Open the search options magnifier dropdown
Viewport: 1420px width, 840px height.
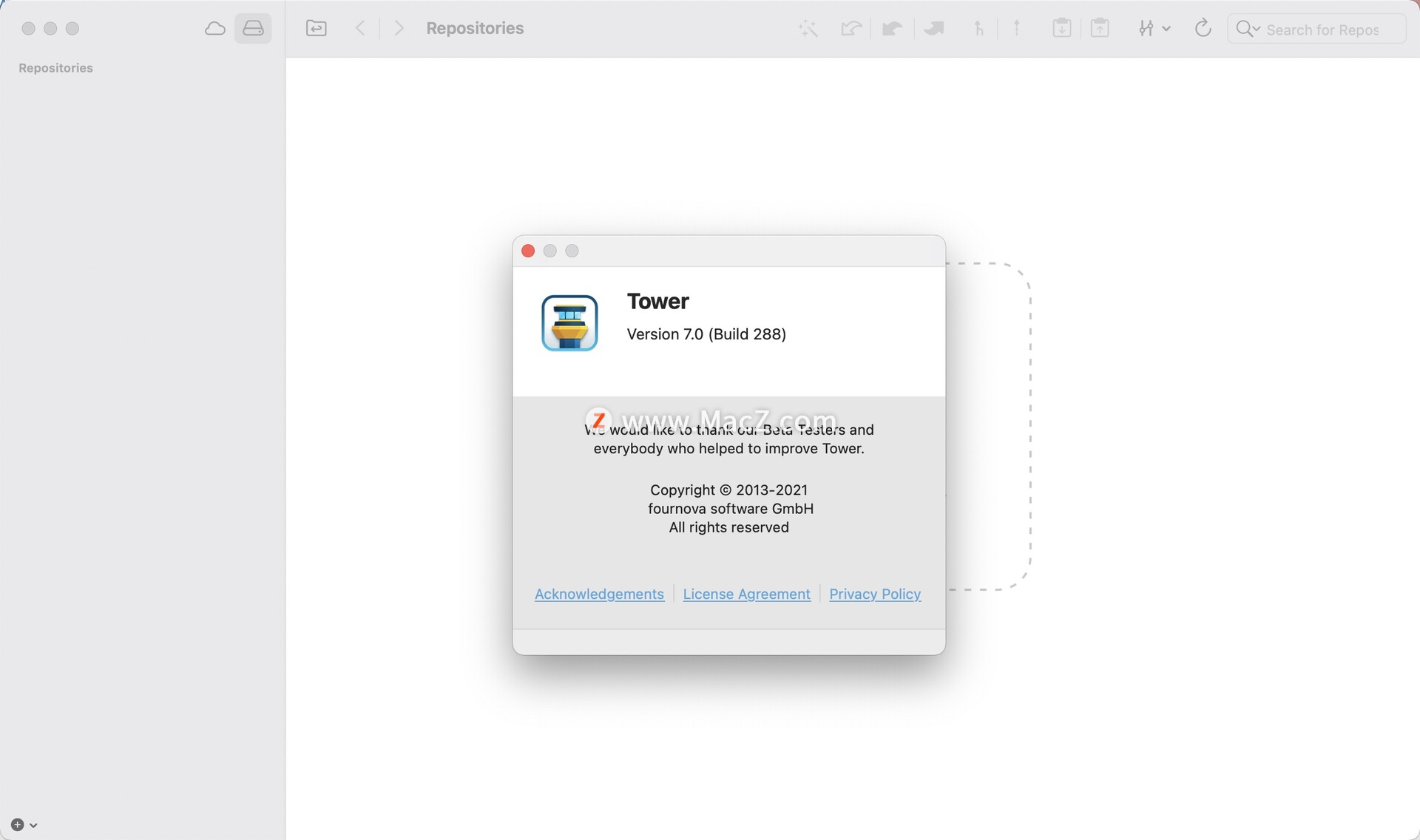1248,29
